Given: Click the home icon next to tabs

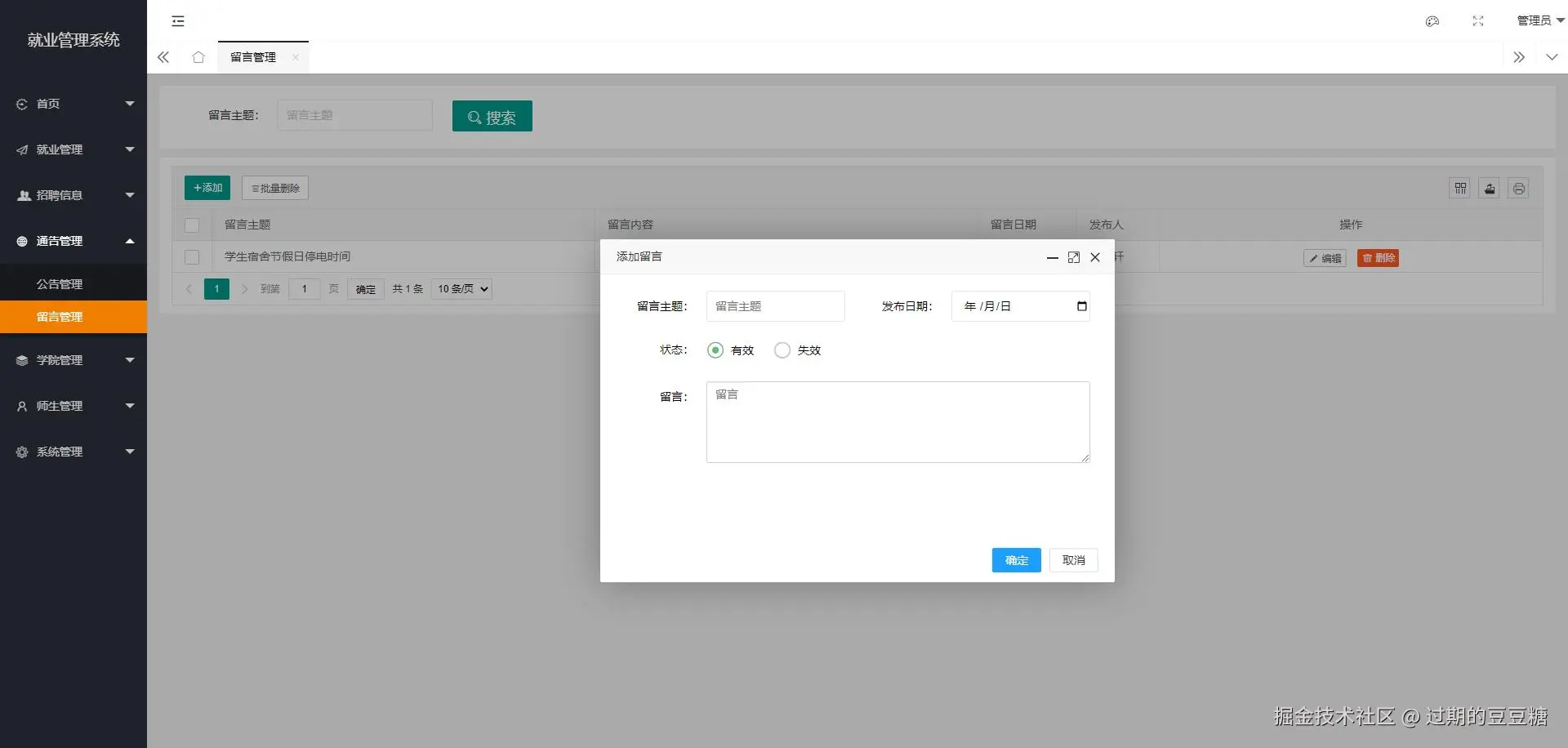Looking at the screenshot, I should click(198, 57).
